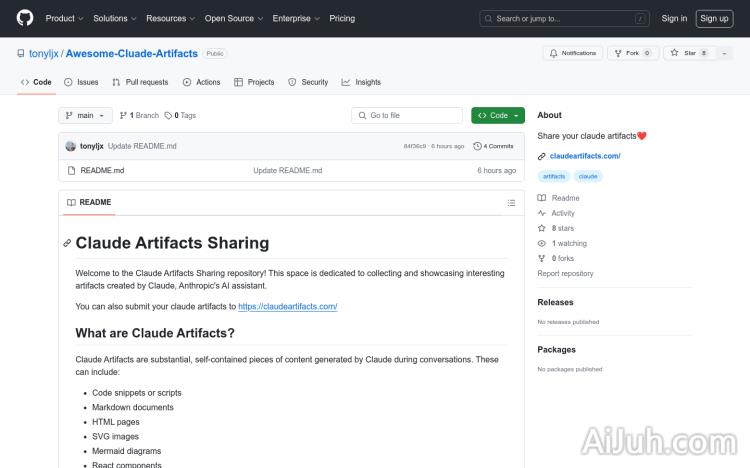Open Update README.md commit in file row
The image size is (750, 468).
(x=288, y=170)
